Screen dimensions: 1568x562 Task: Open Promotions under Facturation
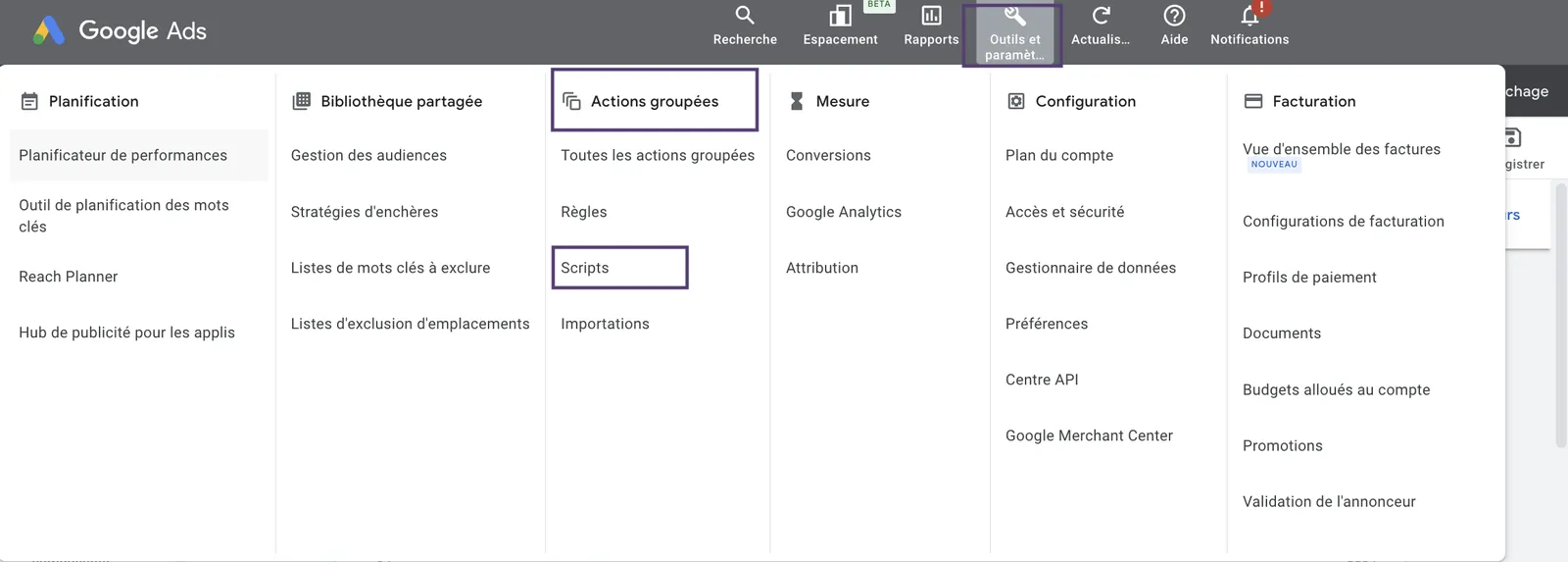tap(1283, 445)
